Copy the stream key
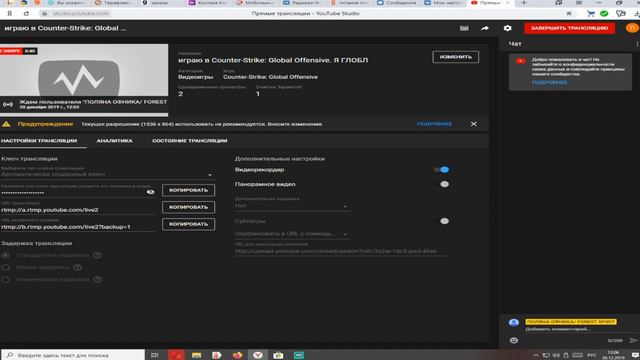The height and width of the screenshot is (360, 640). (x=188, y=190)
